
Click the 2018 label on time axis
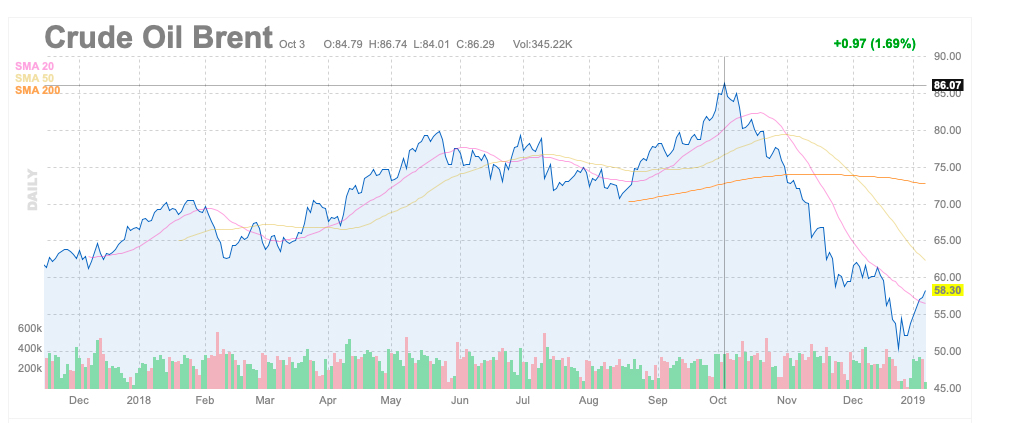coord(141,400)
